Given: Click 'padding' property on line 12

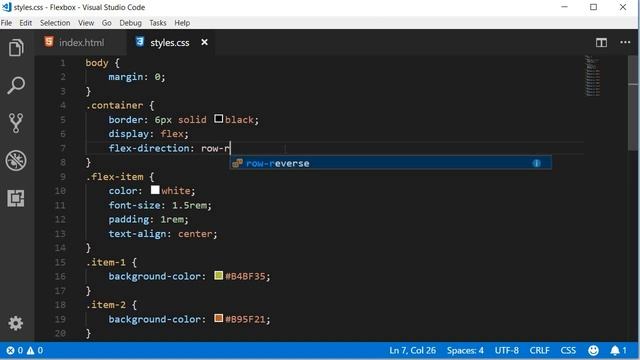Looking at the screenshot, I should click(129, 220).
